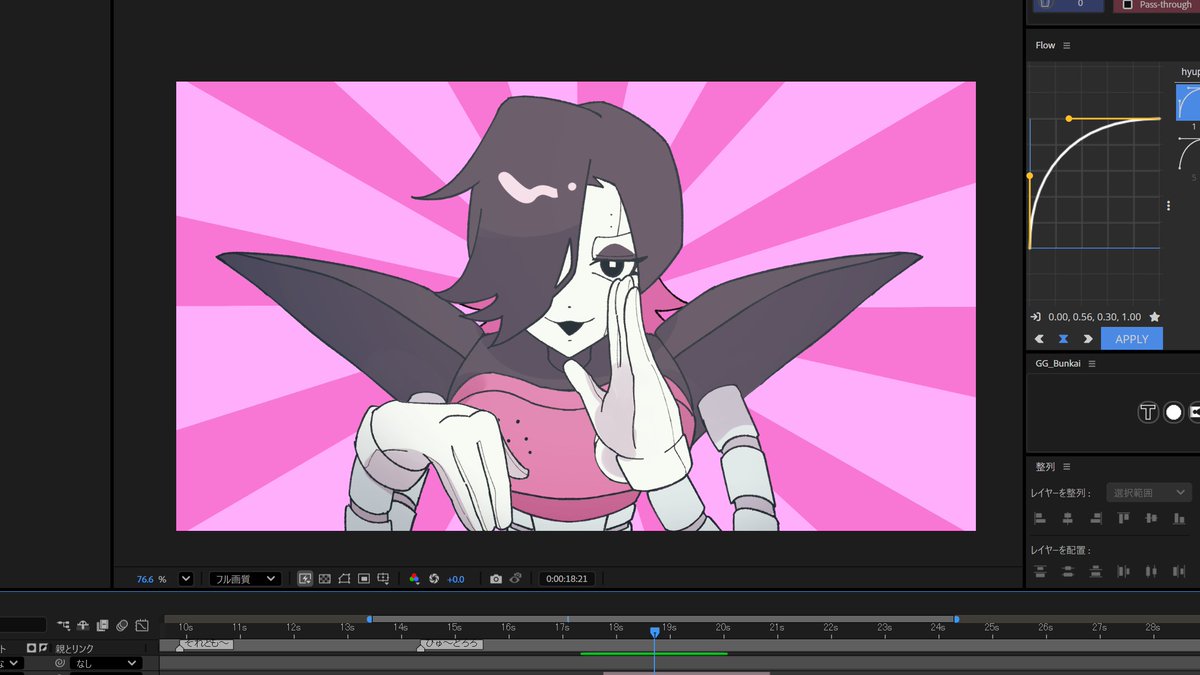Click the composition preview image
This screenshot has width=1200, height=675.
coord(576,306)
